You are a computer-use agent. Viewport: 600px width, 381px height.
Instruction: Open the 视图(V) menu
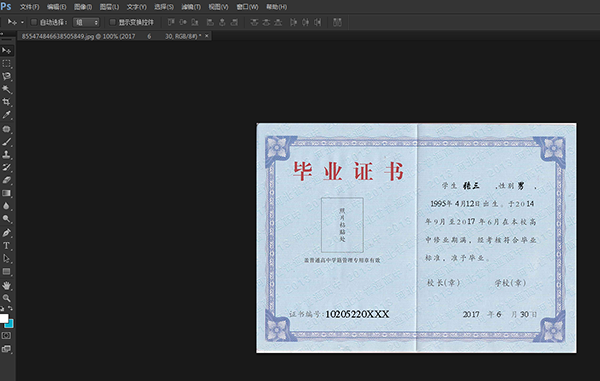pos(218,7)
